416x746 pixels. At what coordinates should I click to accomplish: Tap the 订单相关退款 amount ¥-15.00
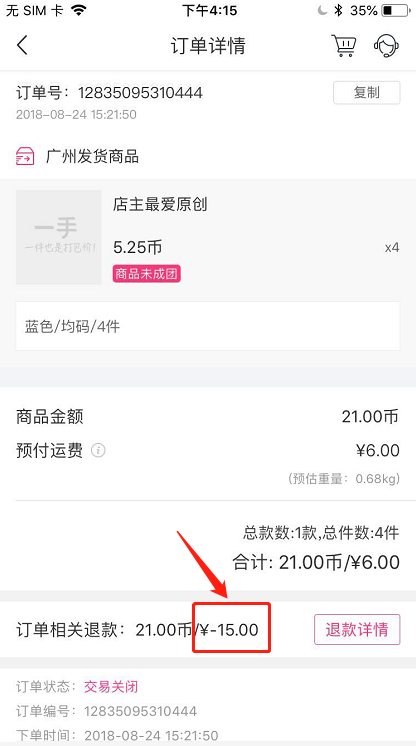click(x=229, y=630)
